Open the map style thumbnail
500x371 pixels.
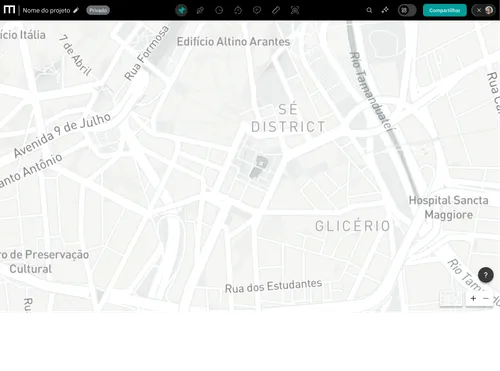point(451,299)
